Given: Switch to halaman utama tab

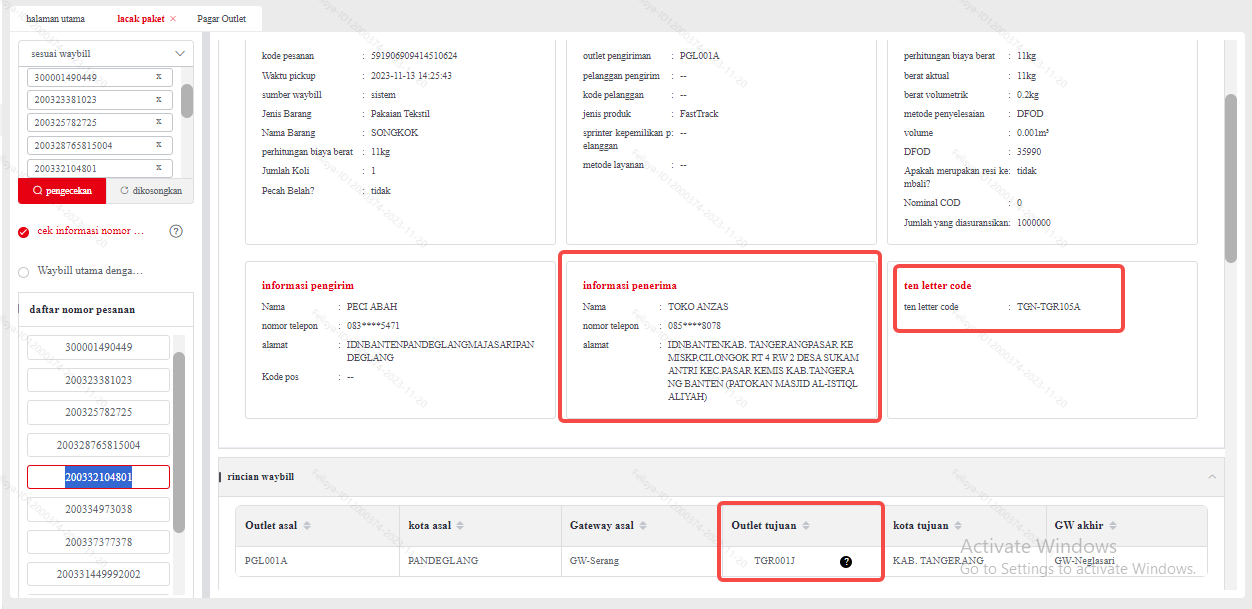Looking at the screenshot, I should 55,19.
